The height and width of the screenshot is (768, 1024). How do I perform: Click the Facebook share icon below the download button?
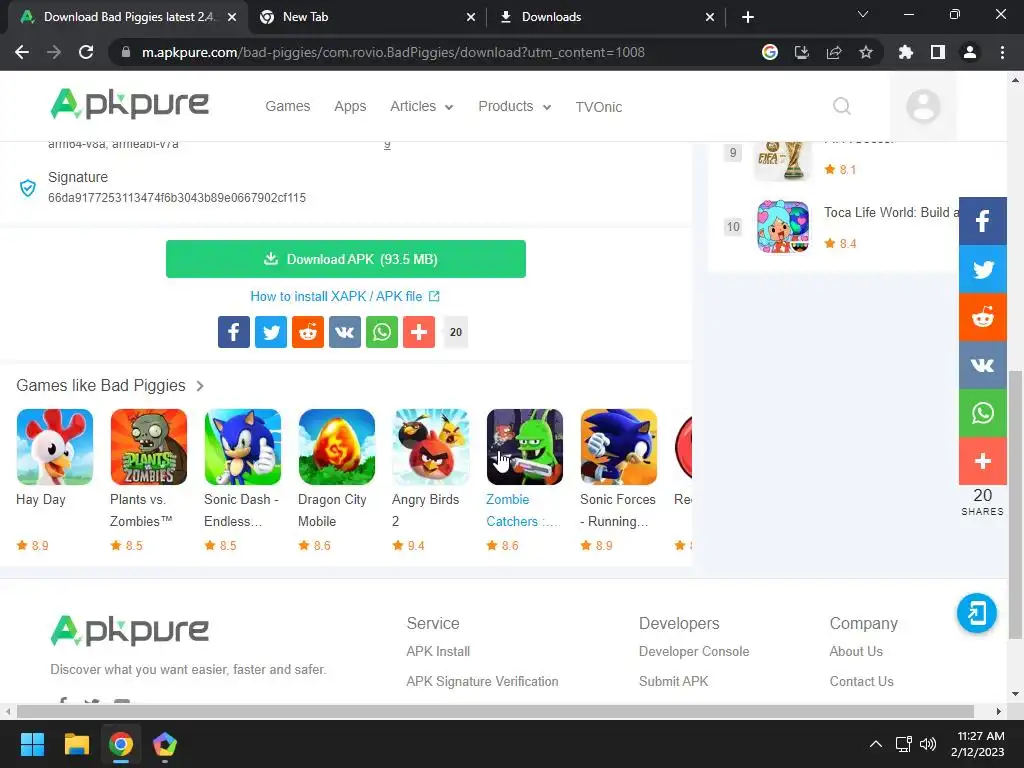click(234, 332)
